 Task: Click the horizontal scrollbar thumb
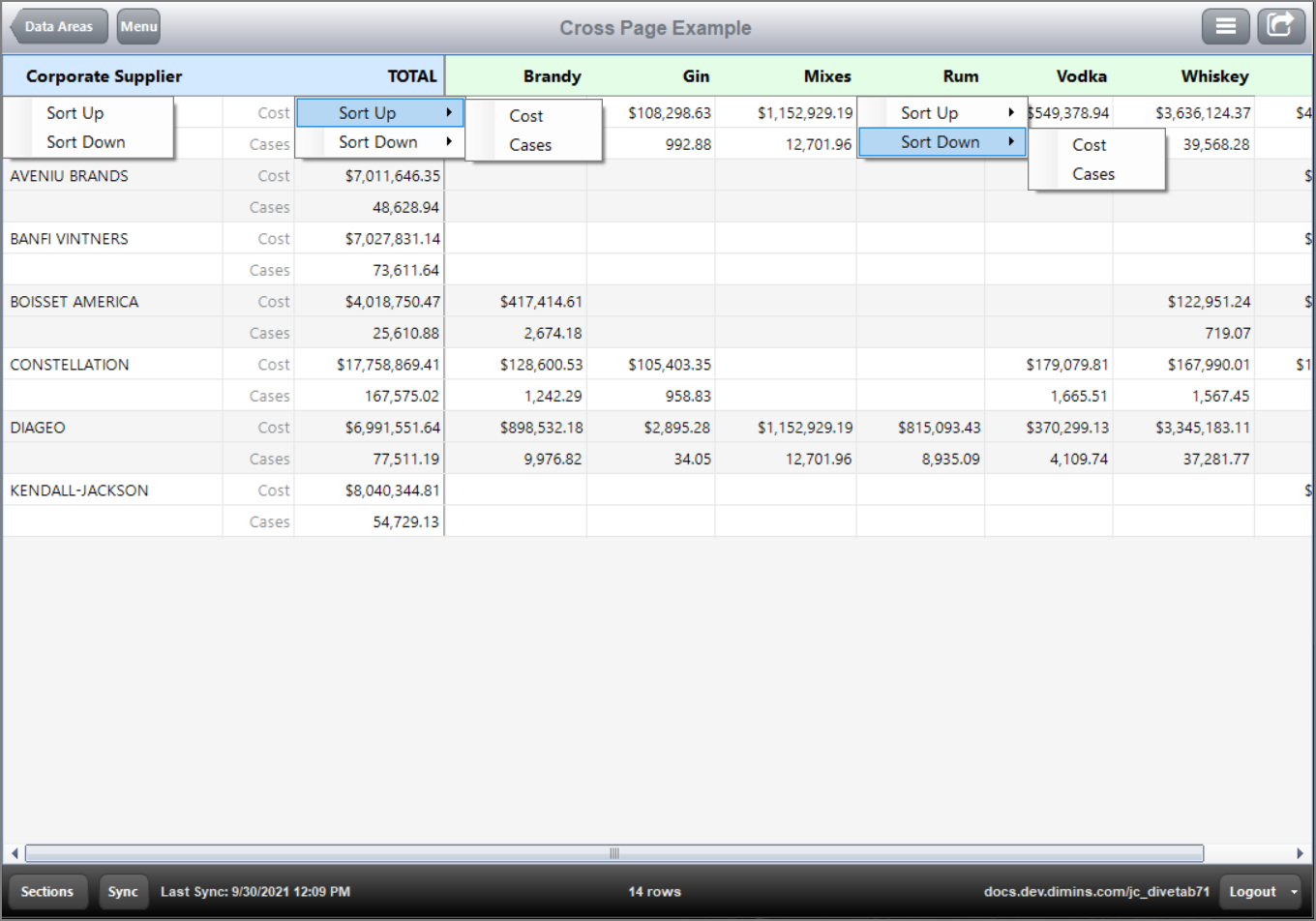[613, 853]
